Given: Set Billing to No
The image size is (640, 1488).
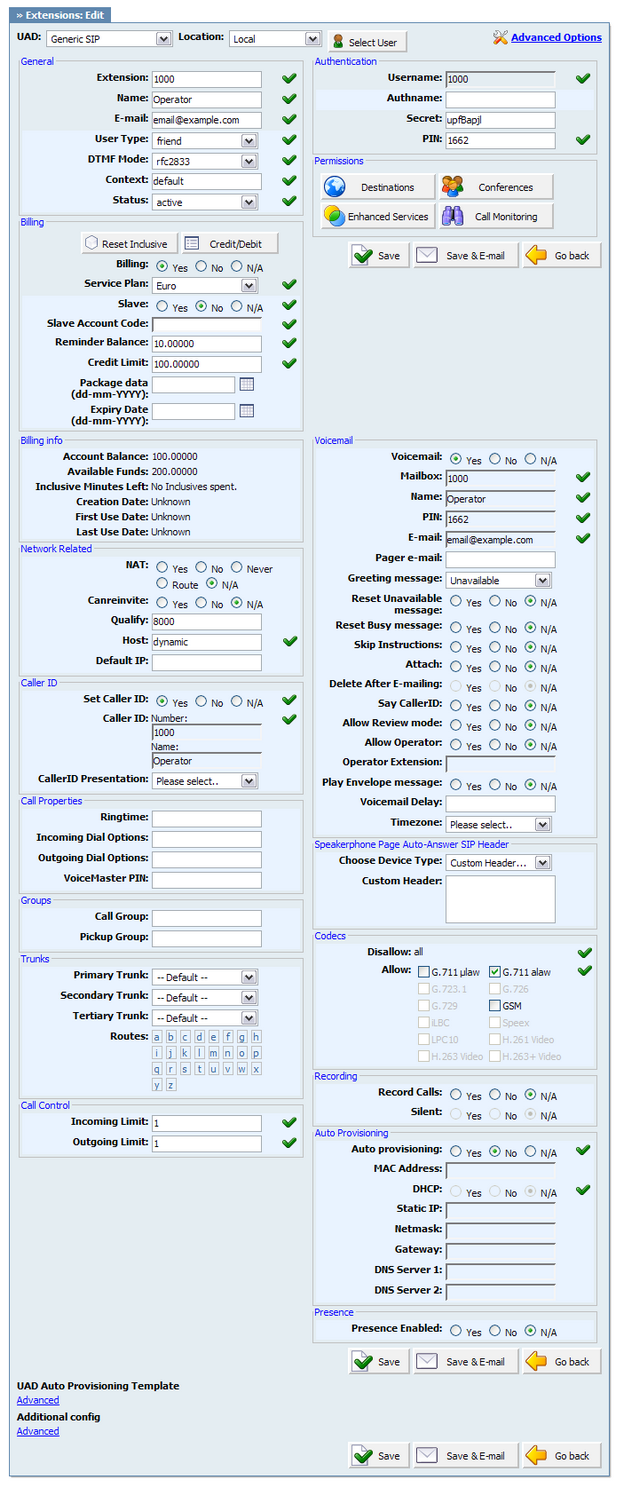Looking at the screenshot, I should (199, 266).
